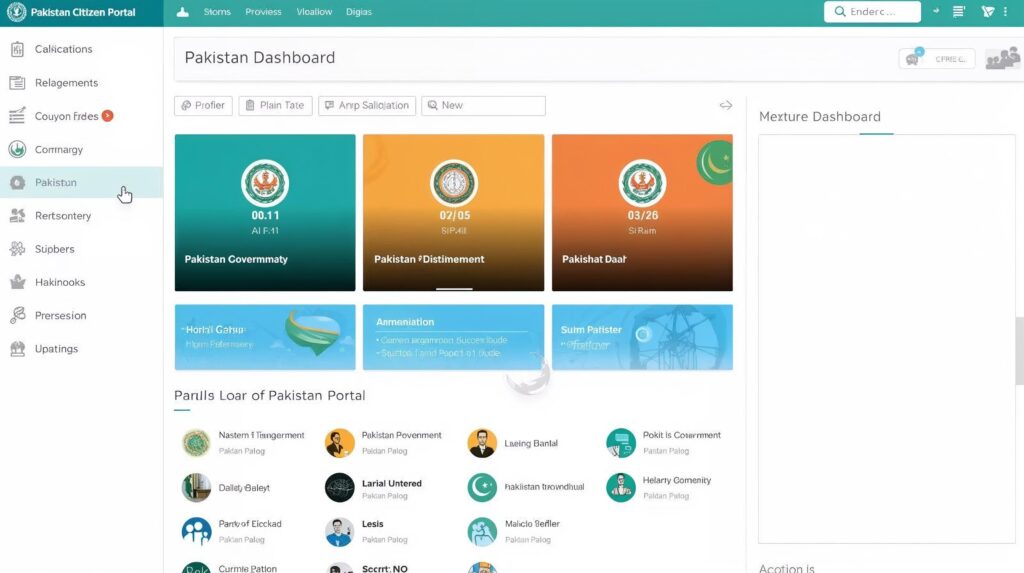Screen dimensions: 1024x573
Task: Open the Pakistan Distimement card
Action: tap(453, 212)
